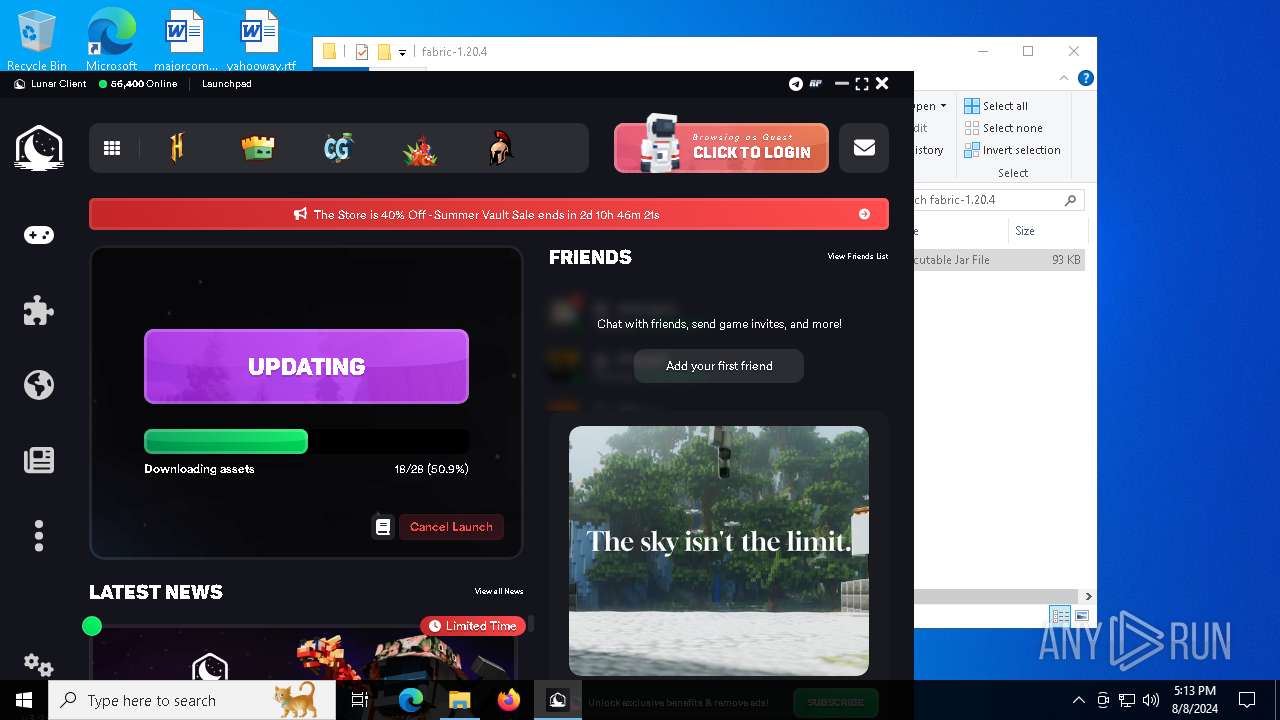
Task: Select the Hypixel server icon
Action: (178, 148)
